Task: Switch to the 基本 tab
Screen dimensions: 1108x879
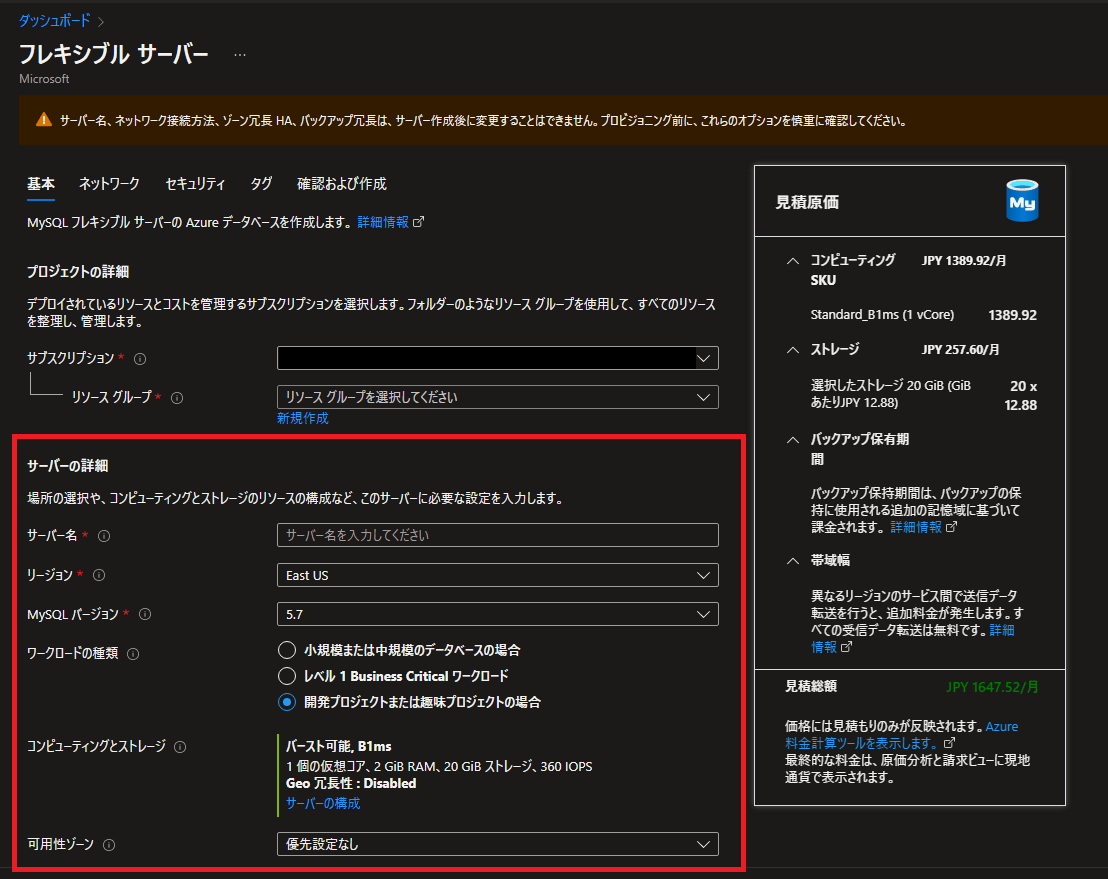Action: coord(41,184)
